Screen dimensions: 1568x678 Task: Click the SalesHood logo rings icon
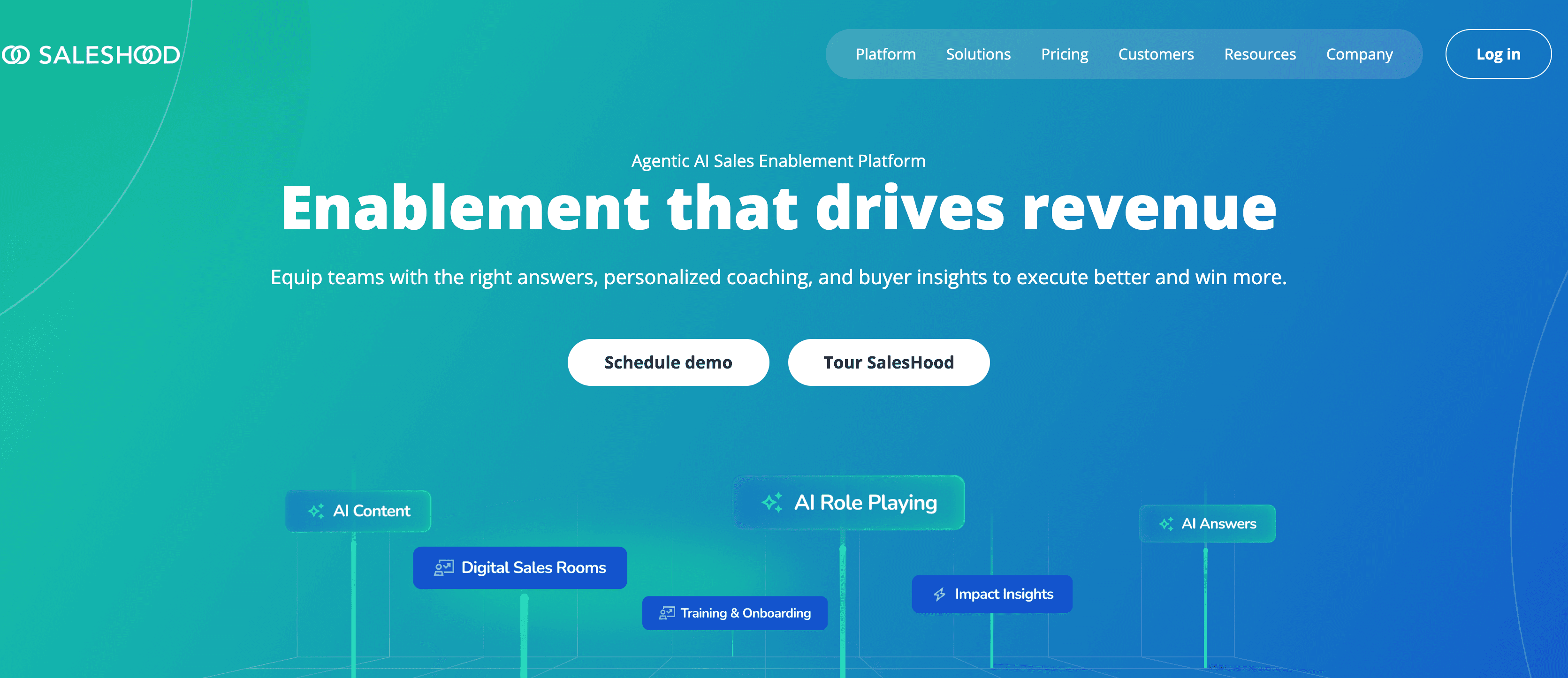16,55
